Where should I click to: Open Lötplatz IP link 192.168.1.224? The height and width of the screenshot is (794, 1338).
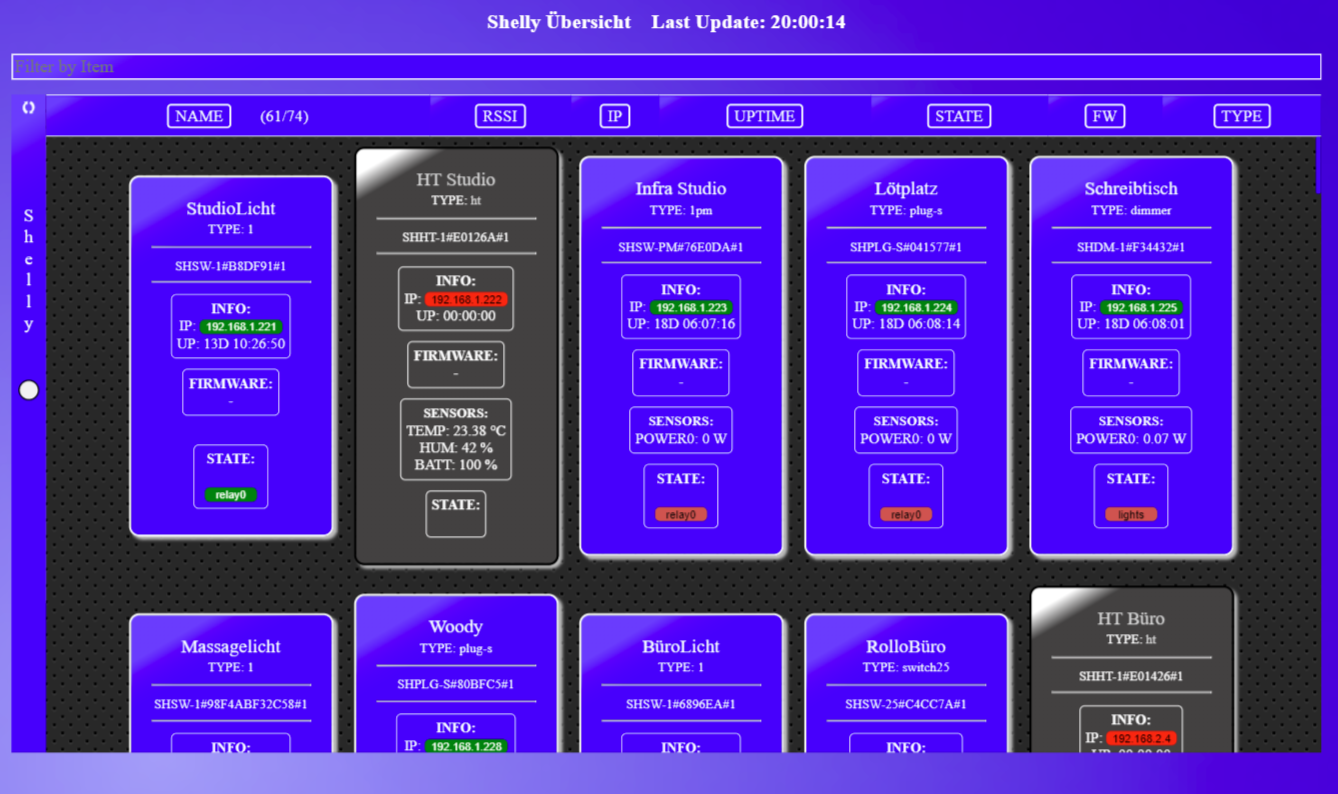tap(917, 308)
